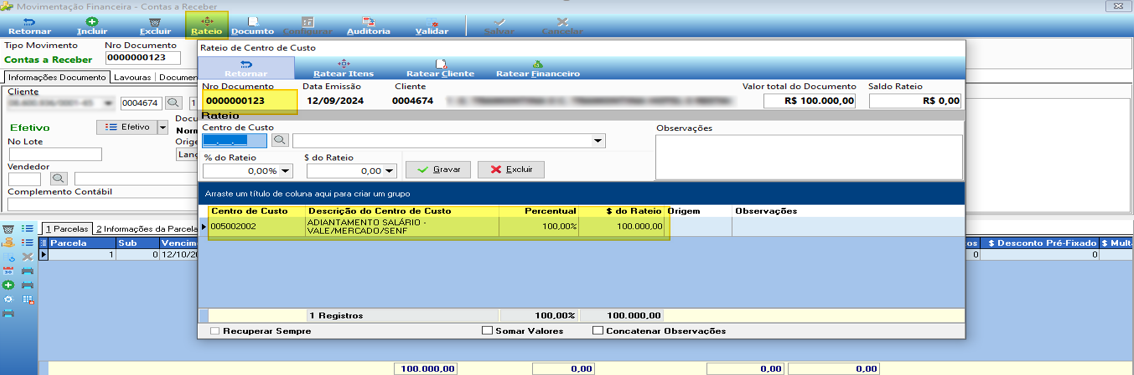Open the % do Rateio dropdown arrow
This screenshot has width=1134, height=375.
pos(285,171)
